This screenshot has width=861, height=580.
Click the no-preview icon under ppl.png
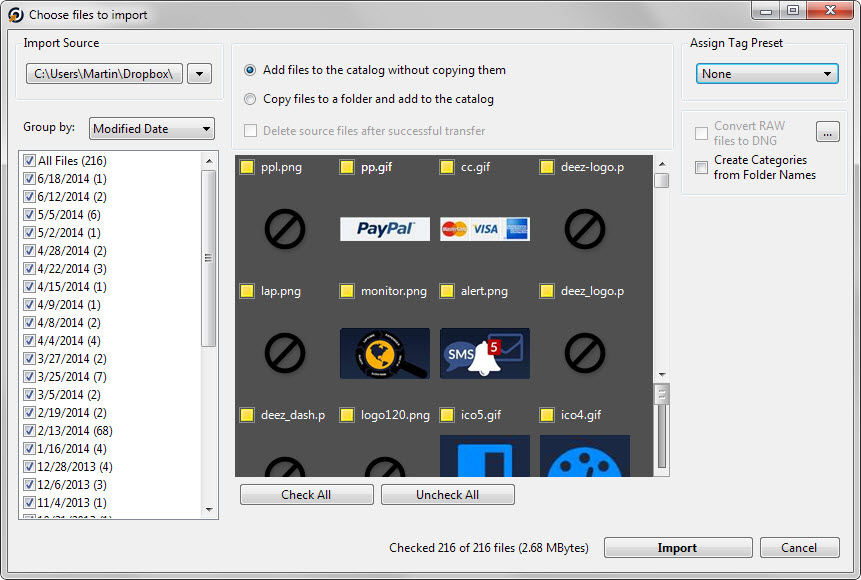pos(285,229)
